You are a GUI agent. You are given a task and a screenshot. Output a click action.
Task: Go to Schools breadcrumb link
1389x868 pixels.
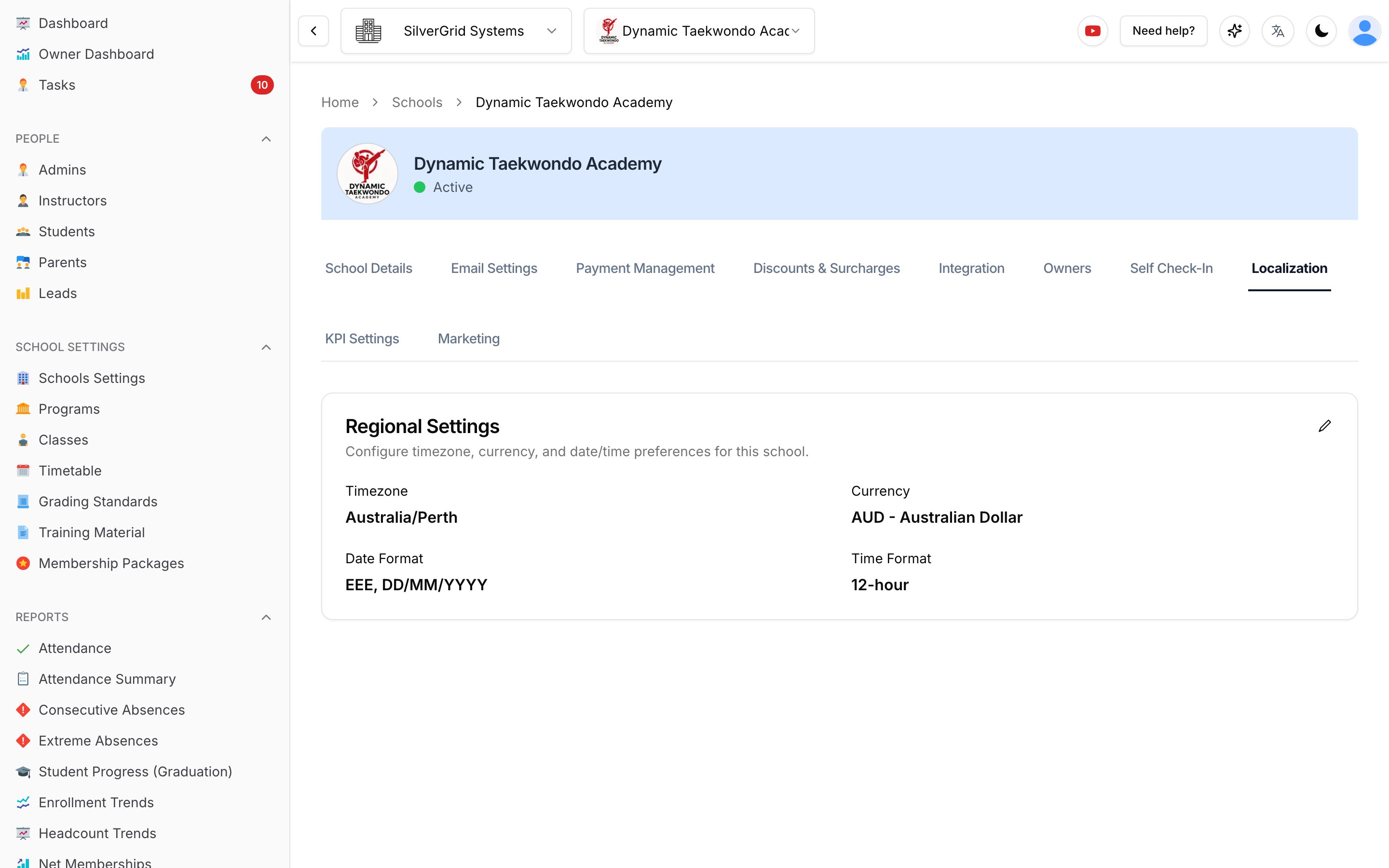coord(417,102)
